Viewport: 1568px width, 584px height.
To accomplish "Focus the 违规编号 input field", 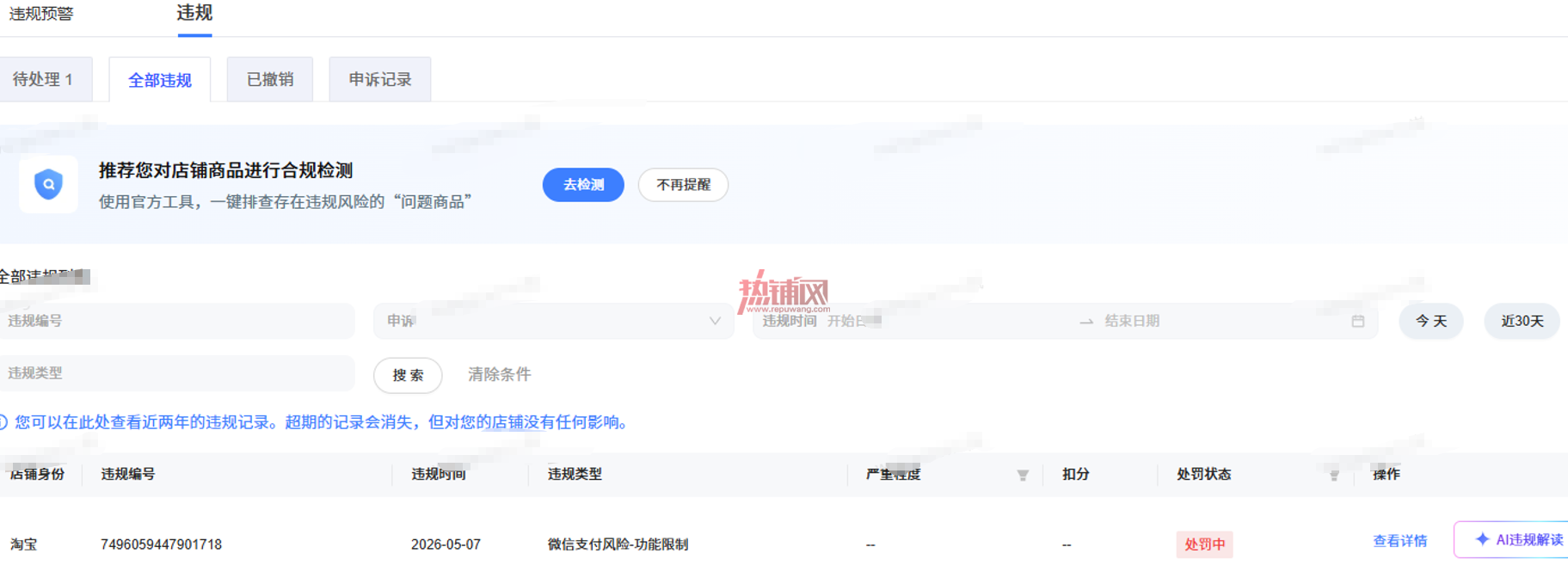I will pos(177,321).
